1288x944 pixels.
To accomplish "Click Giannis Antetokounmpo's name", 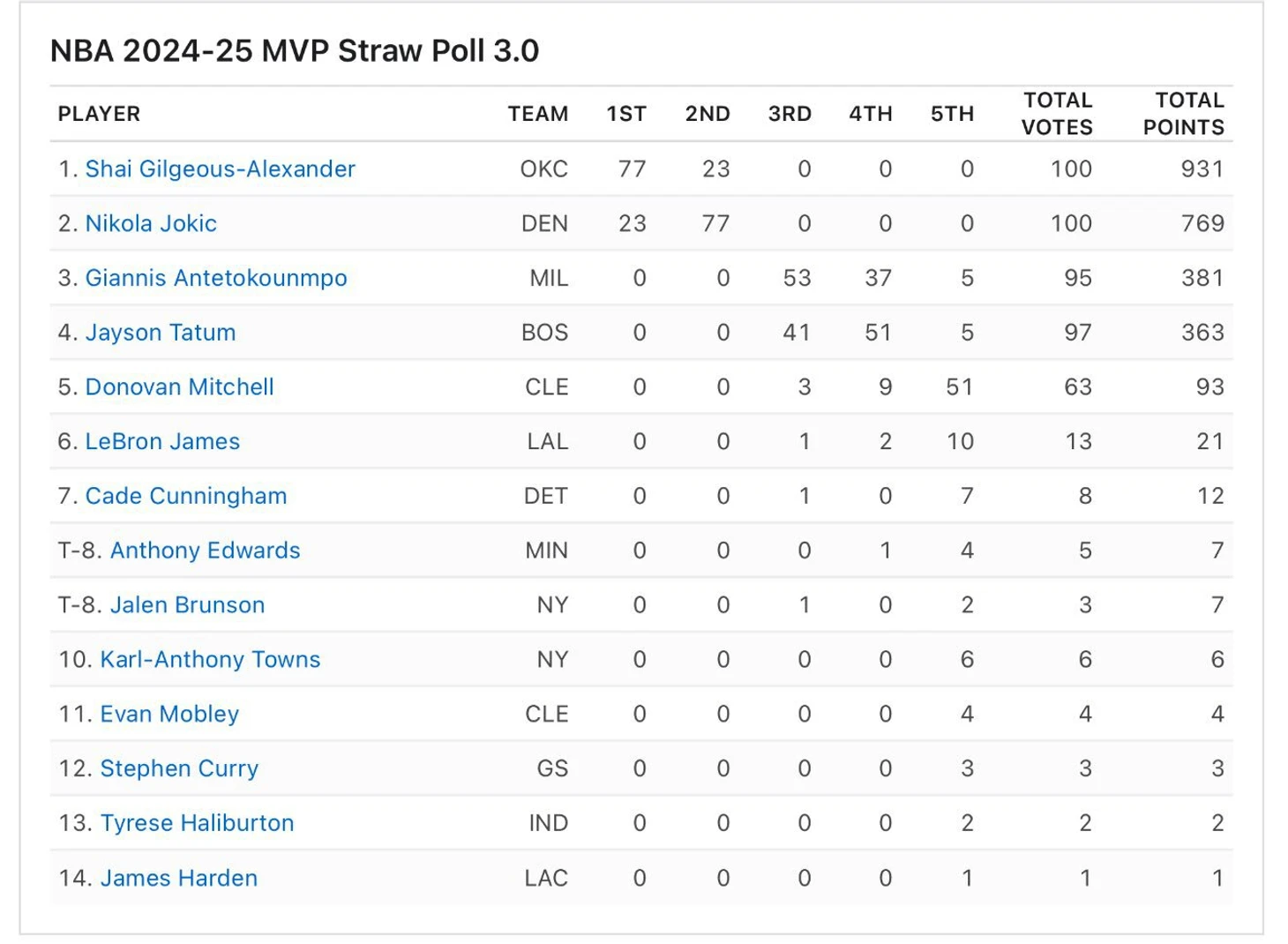I will (216, 278).
